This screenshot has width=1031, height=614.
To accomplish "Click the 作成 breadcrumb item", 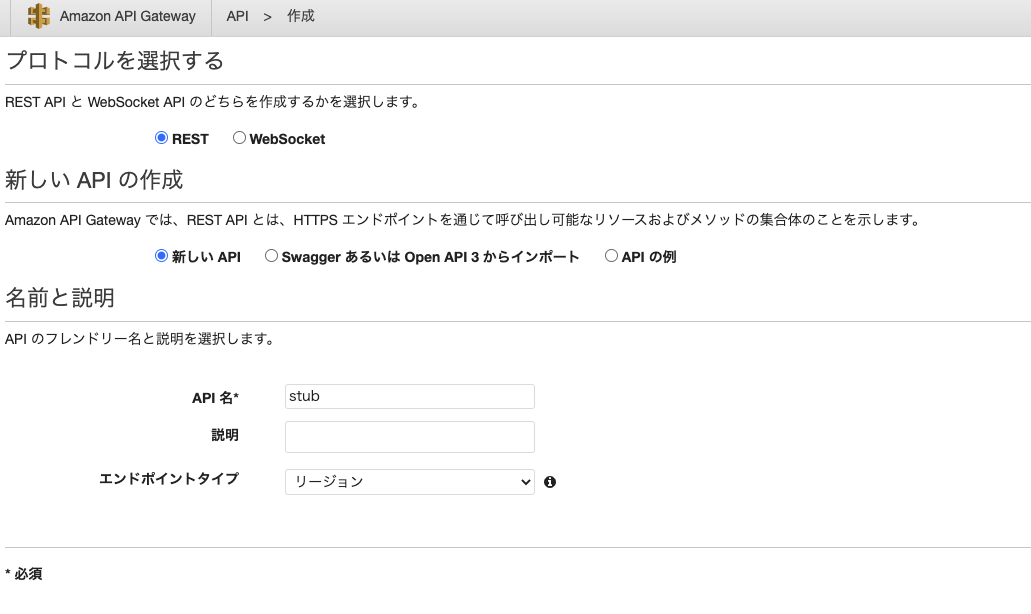I will [x=300, y=16].
